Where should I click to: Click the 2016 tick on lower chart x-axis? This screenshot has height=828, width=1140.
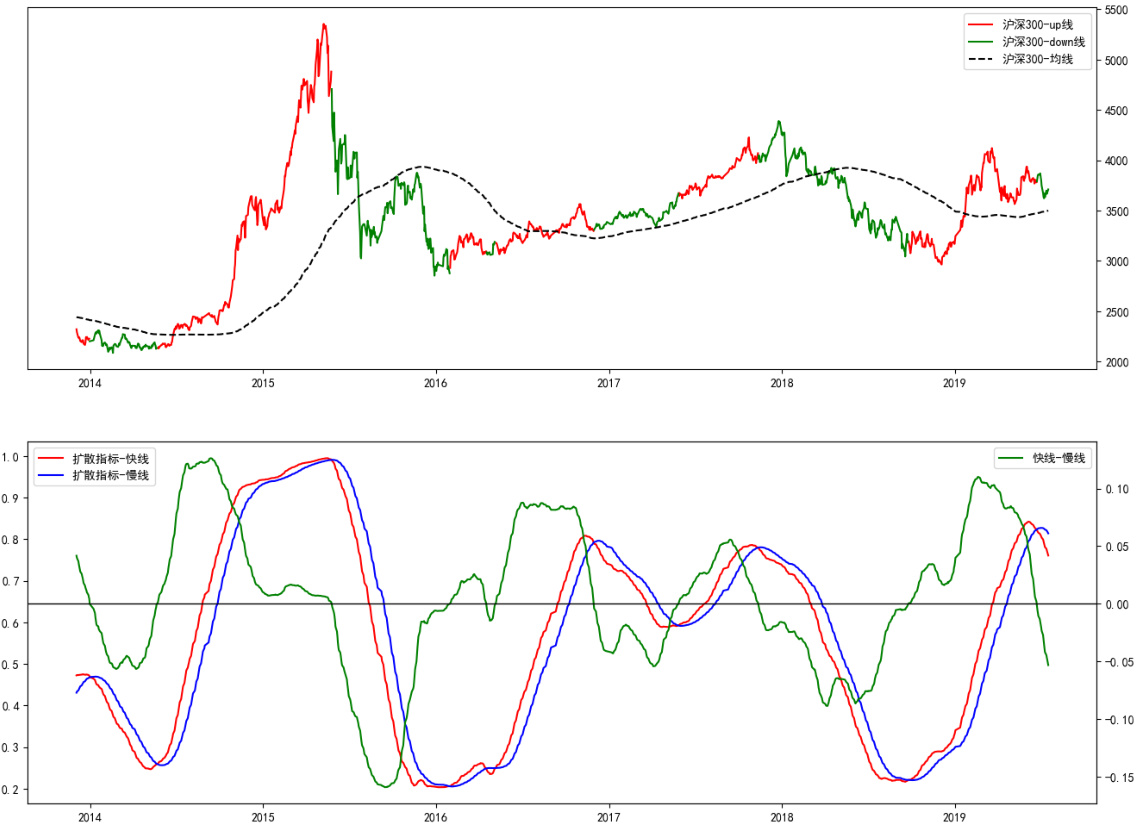pos(436,816)
